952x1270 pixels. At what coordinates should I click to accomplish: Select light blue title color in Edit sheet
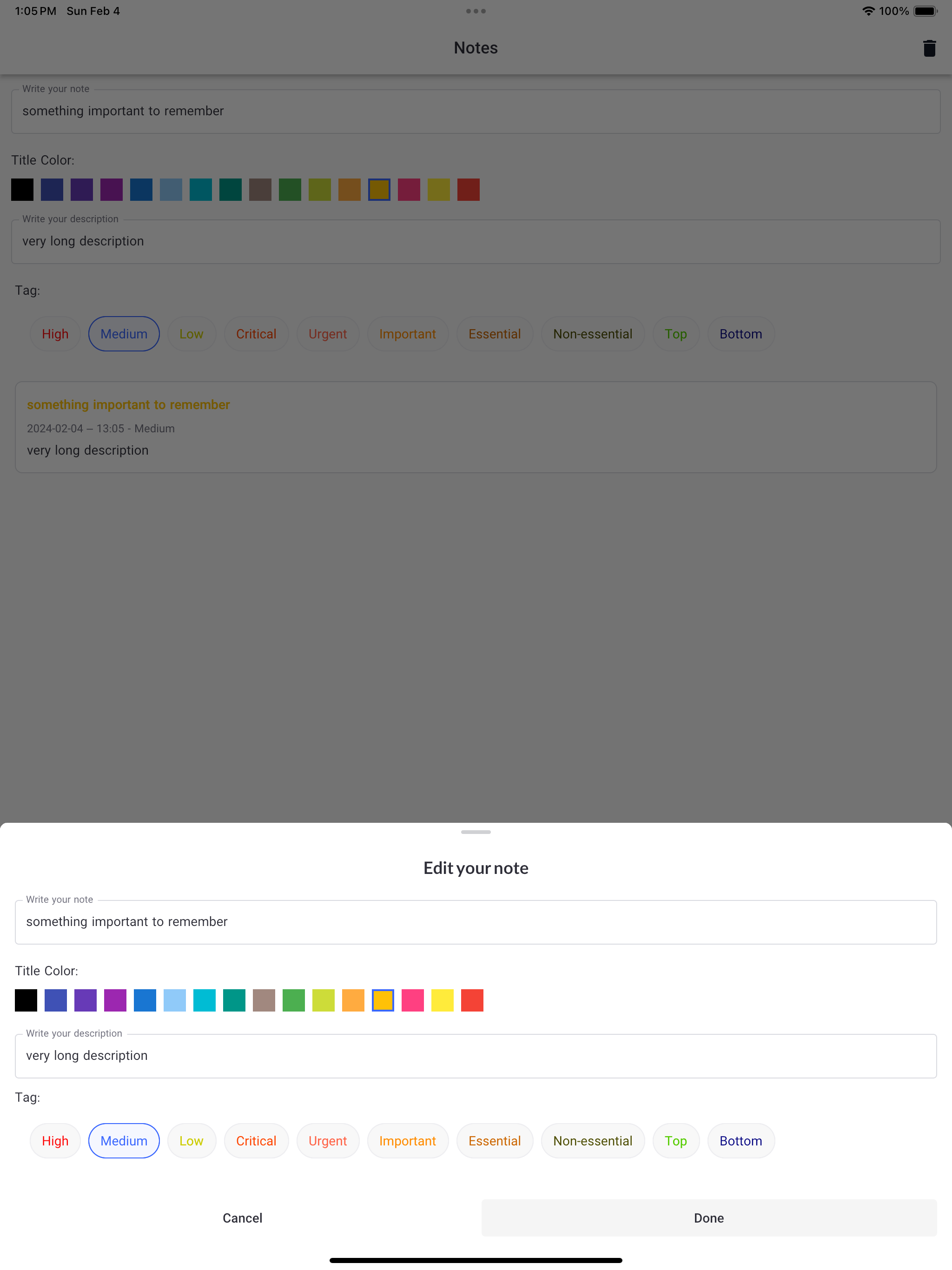tap(175, 1000)
